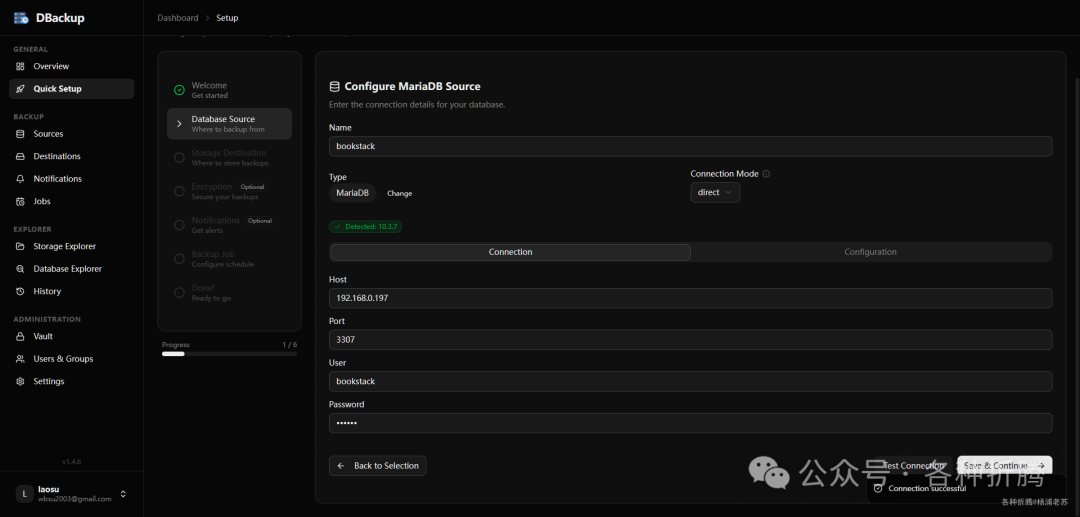Click the Change database type link
This screenshot has height=517, width=1080.
click(x=399, y=193)
